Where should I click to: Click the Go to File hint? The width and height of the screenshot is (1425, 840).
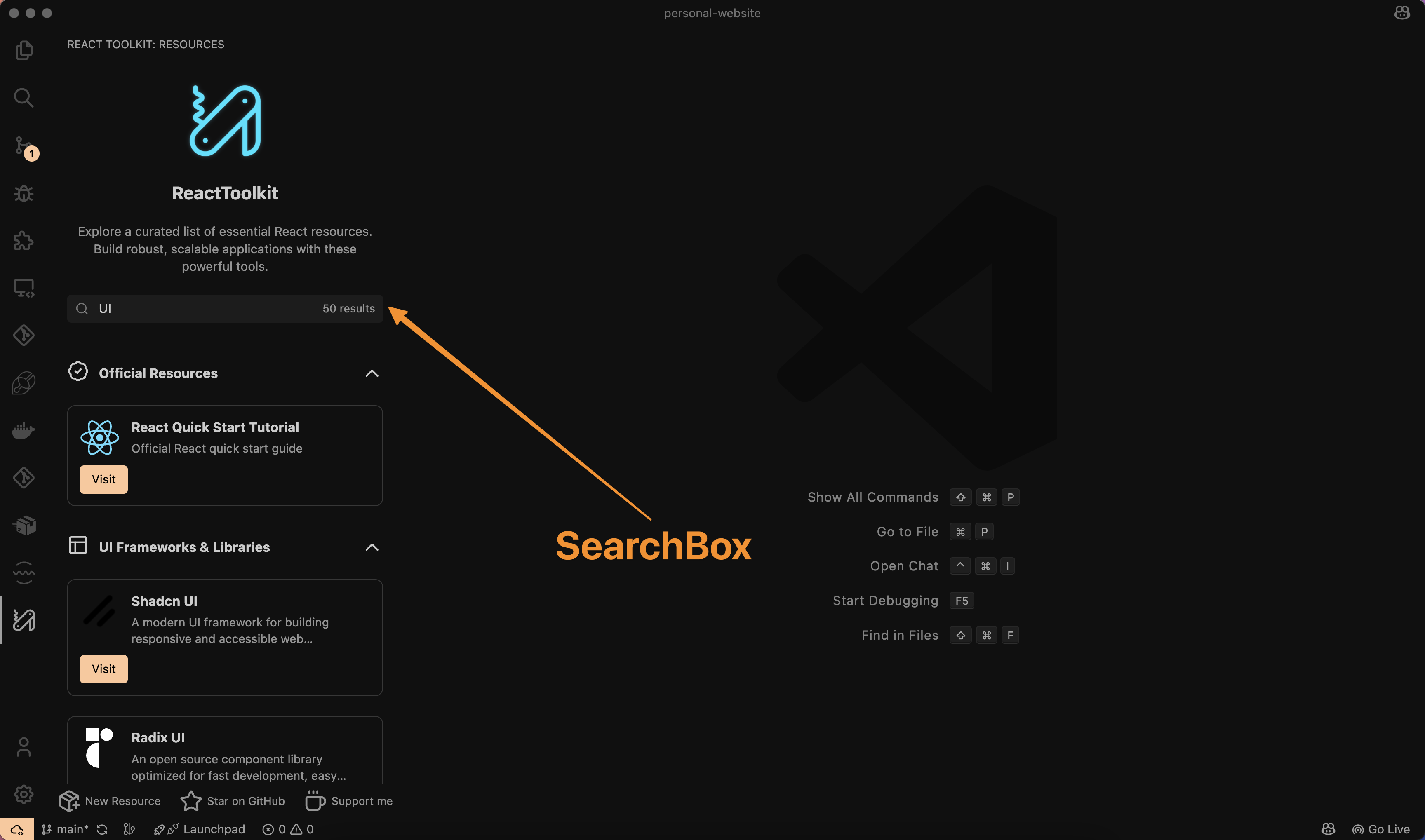pos(908,532)
